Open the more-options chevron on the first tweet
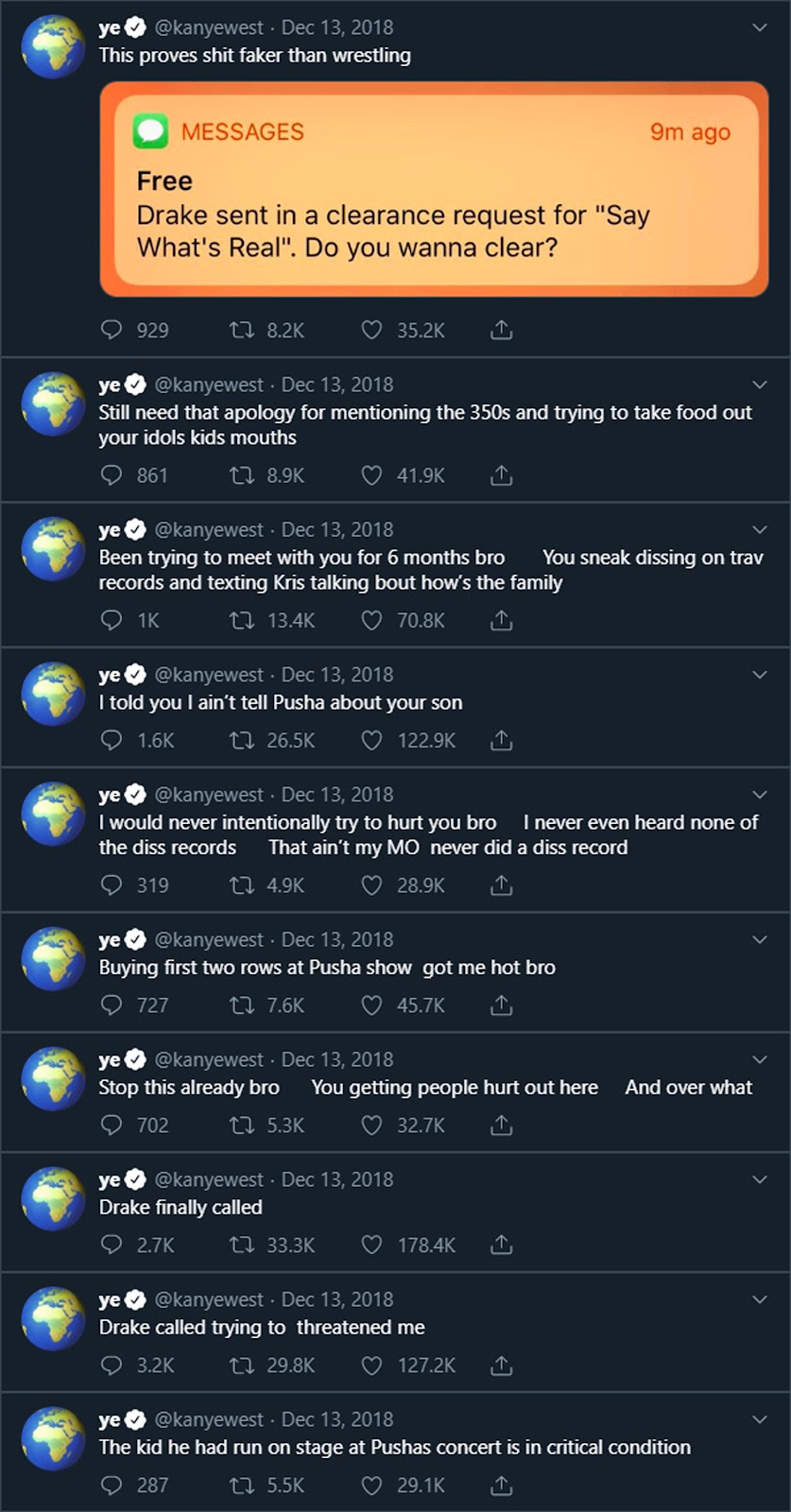This screenshot has width=791, height=1512. [x=759, y=27]
